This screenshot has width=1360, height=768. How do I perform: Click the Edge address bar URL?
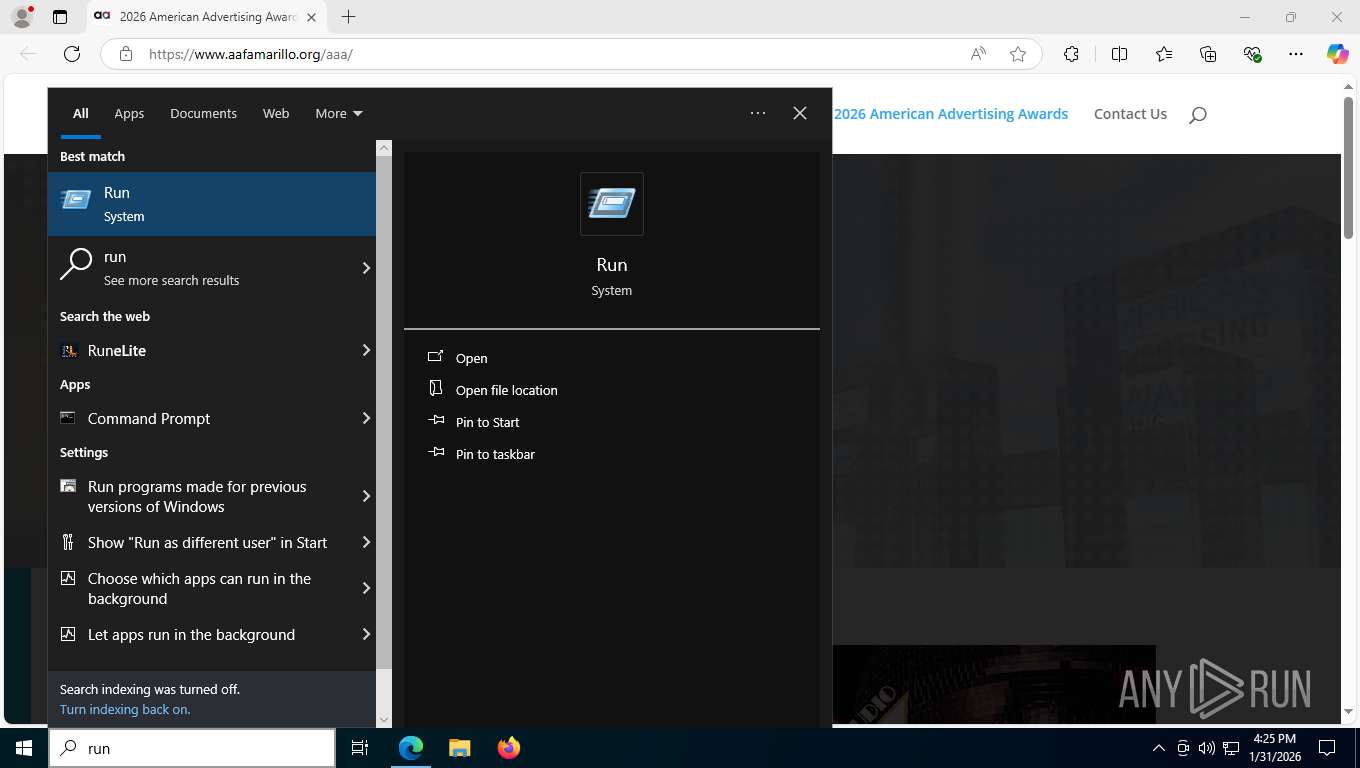coord(250,54)
